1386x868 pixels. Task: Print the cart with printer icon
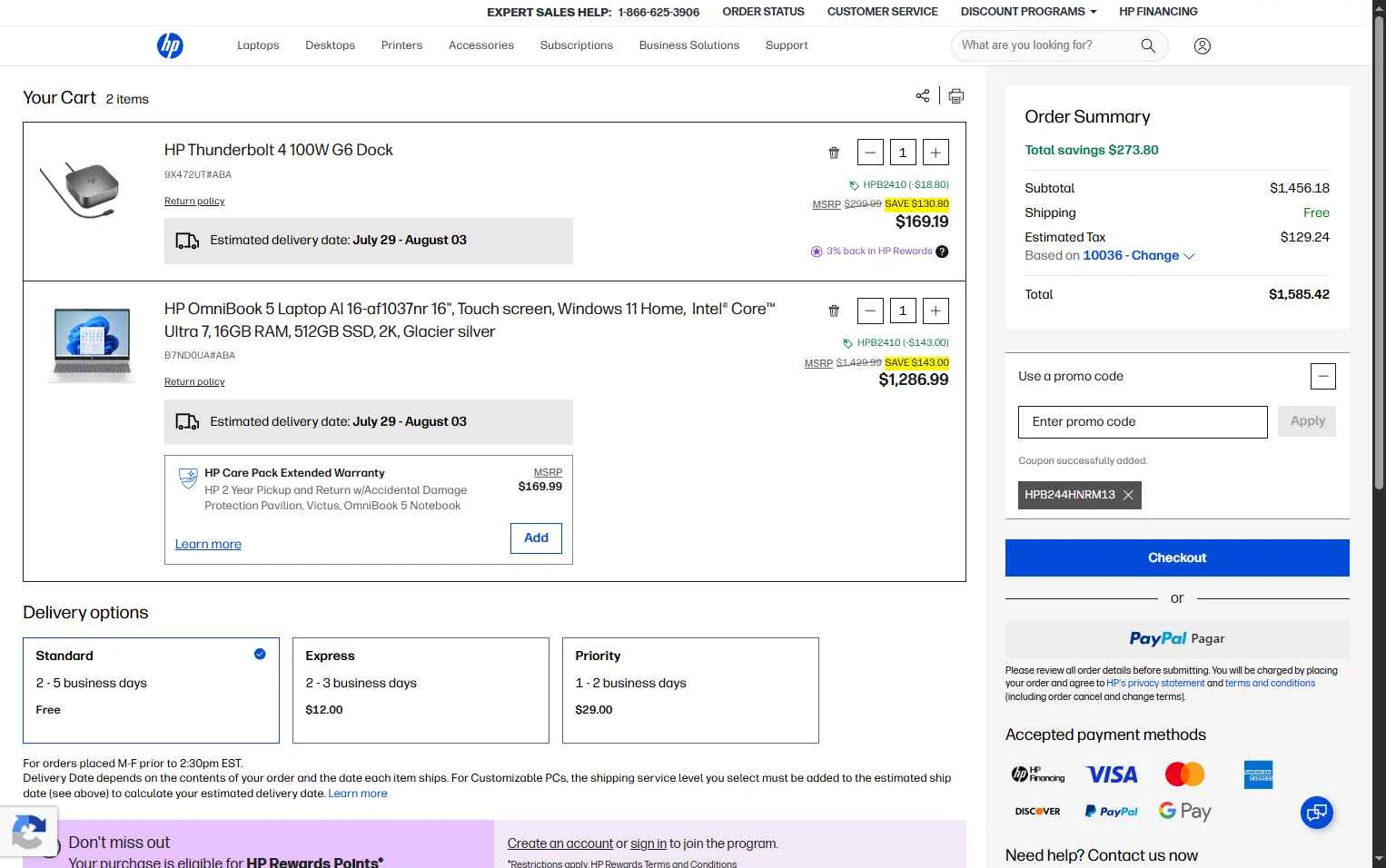[956, 95]
